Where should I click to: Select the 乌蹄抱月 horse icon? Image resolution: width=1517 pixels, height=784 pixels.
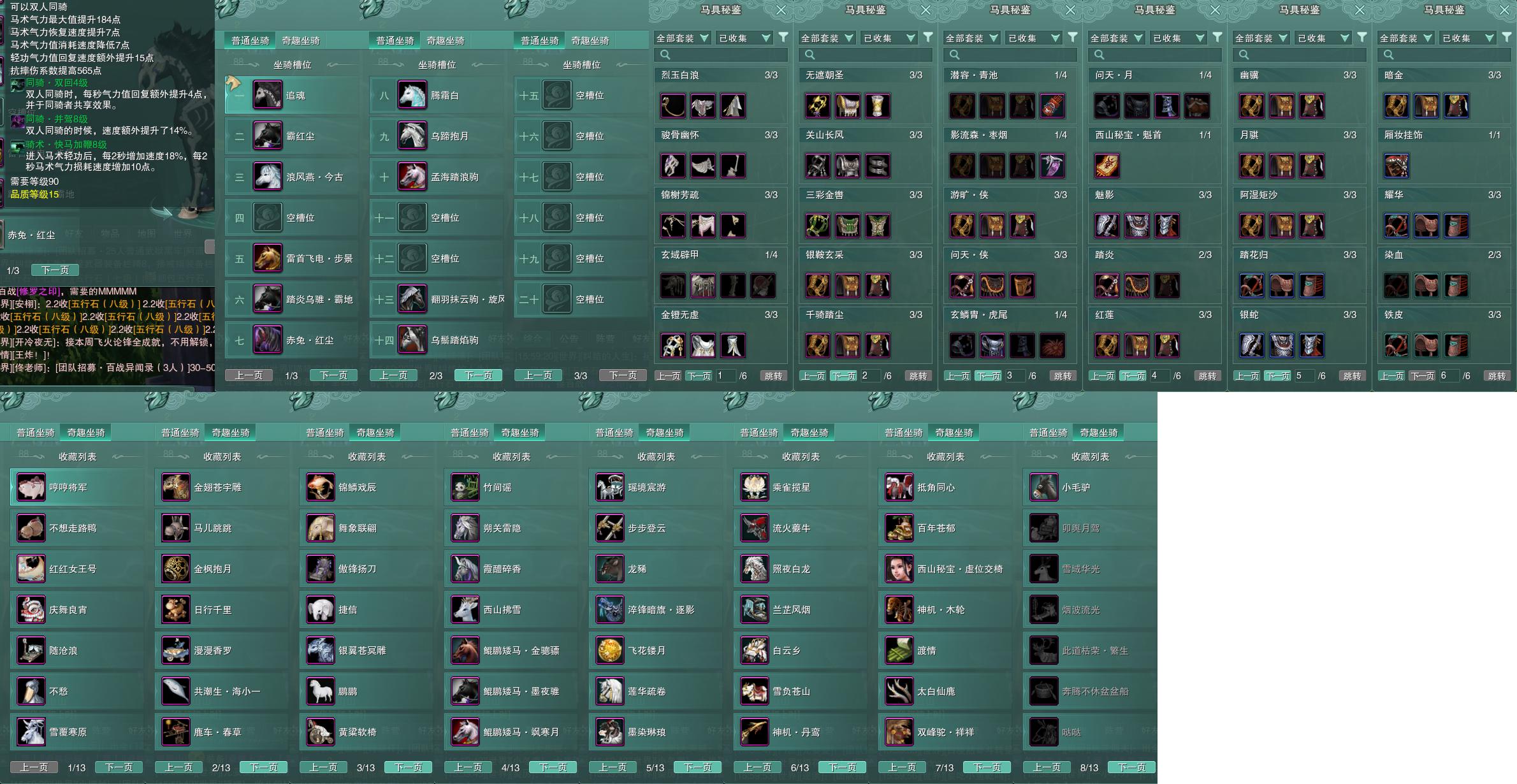tap(412, 136)
